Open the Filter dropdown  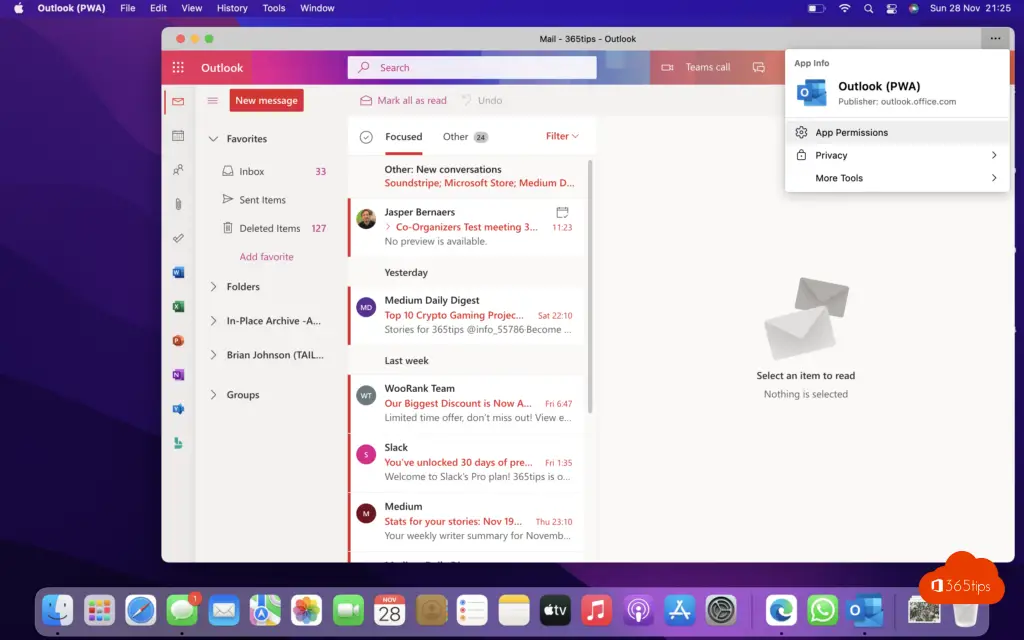coord(562,136)
